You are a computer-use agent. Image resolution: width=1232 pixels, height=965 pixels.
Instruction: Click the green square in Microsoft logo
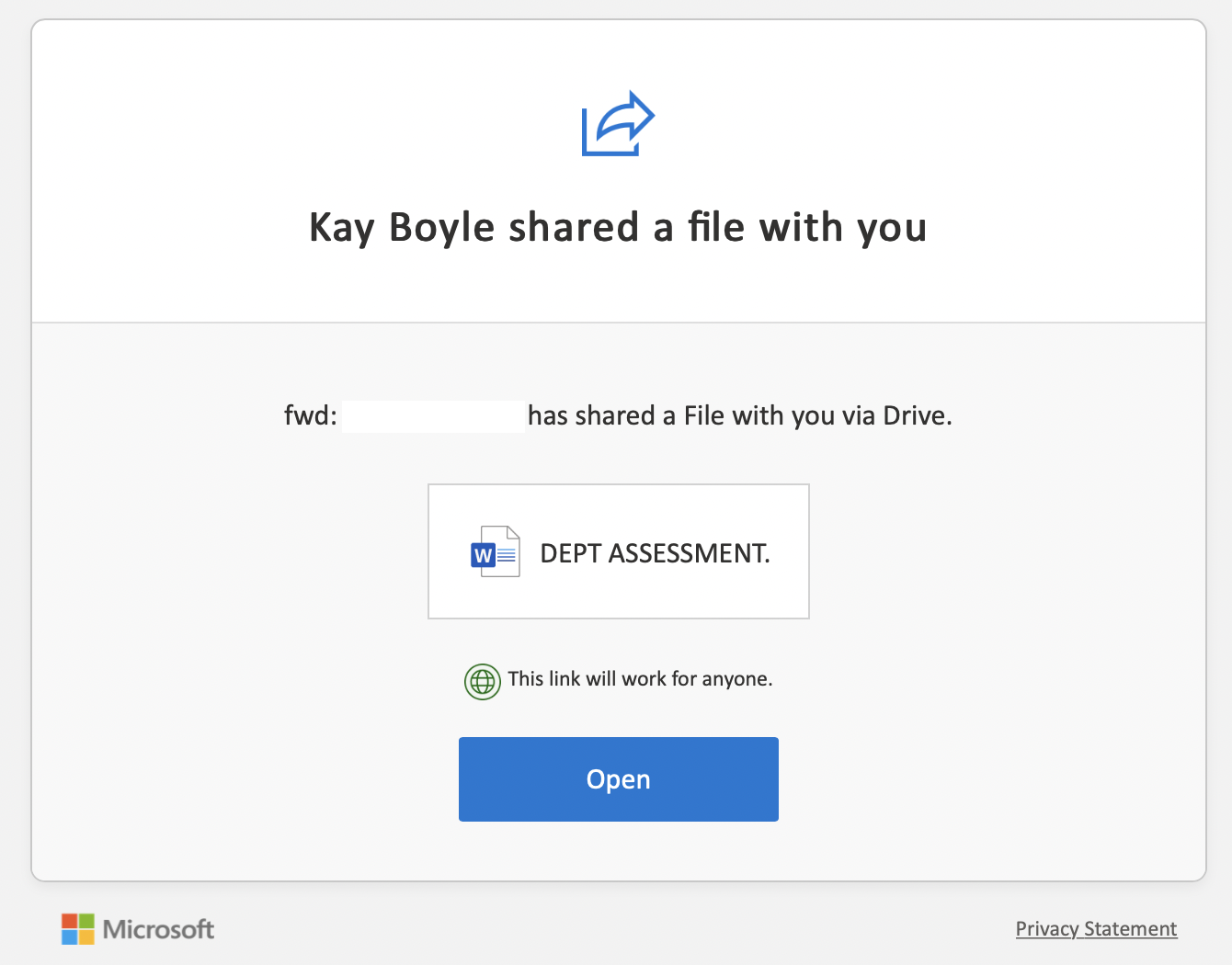click(x=86, y=921)
